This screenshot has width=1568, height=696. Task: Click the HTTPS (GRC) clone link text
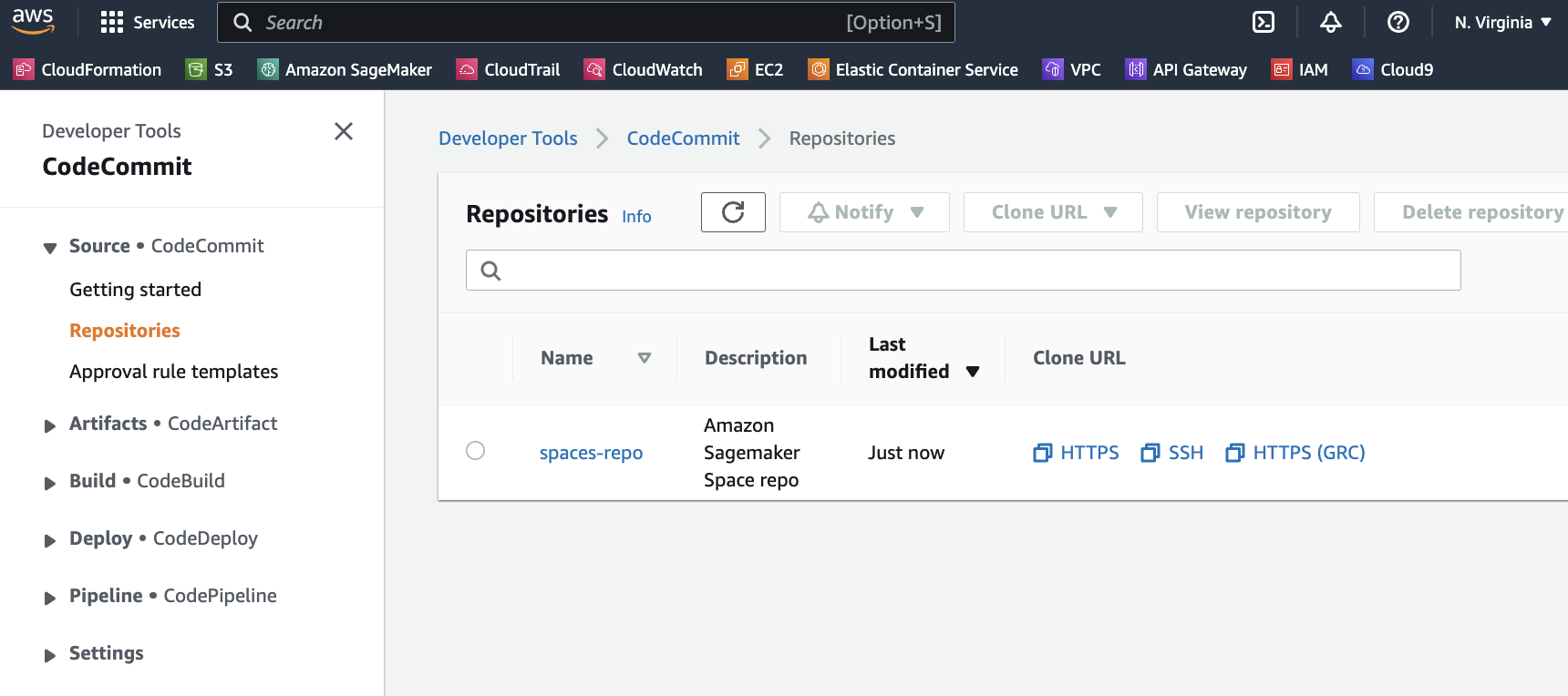(1309, 453)
